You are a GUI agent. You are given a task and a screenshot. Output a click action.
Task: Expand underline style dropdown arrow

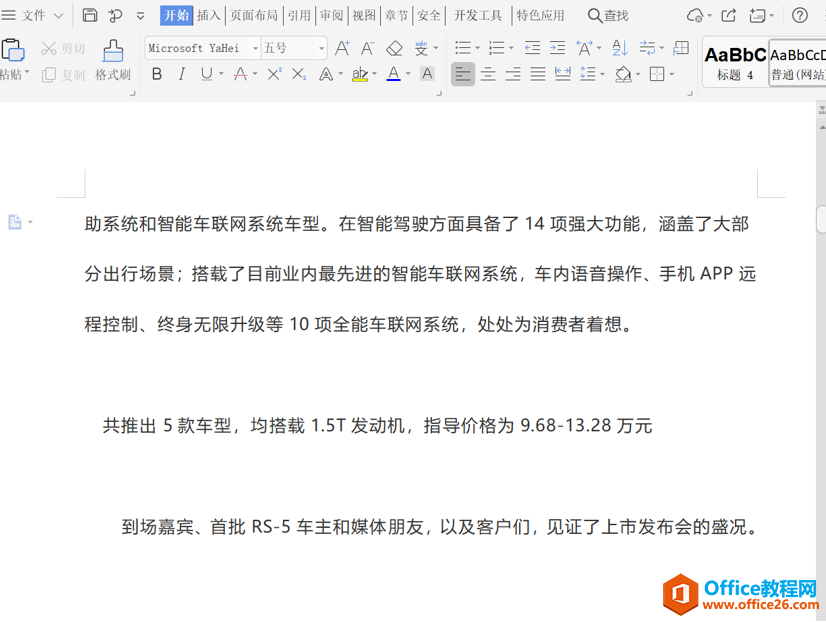coord(221,74)
